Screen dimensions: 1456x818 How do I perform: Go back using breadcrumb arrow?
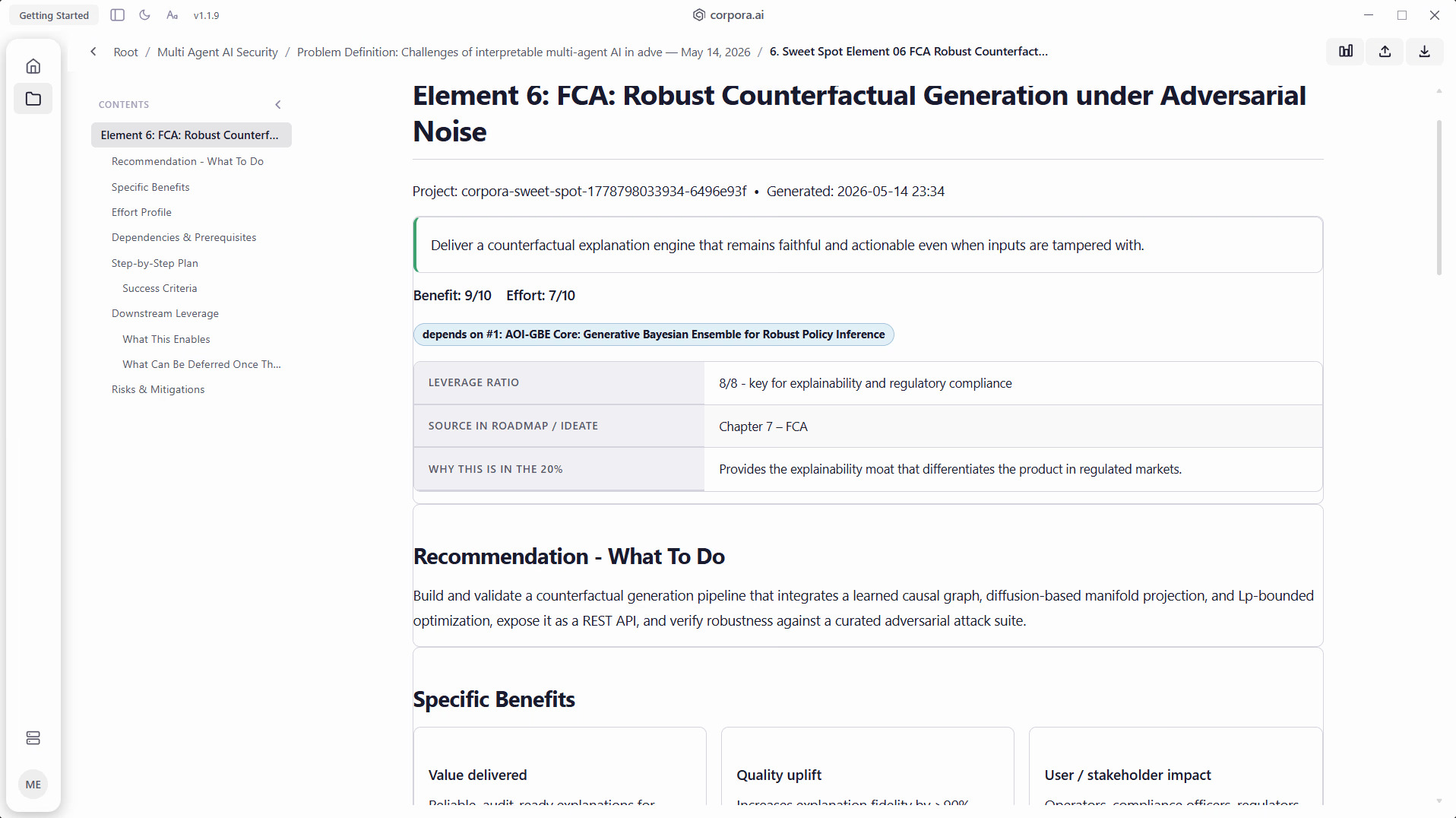(93, 52)
